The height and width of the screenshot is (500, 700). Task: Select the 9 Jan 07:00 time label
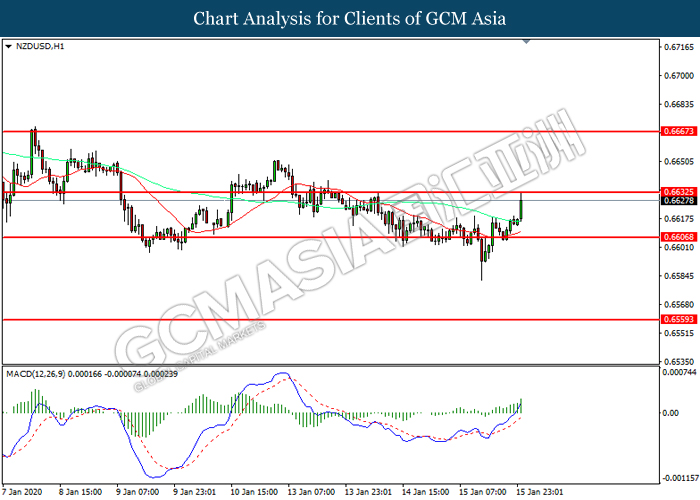pyautogui.click(x=138, y=492)
